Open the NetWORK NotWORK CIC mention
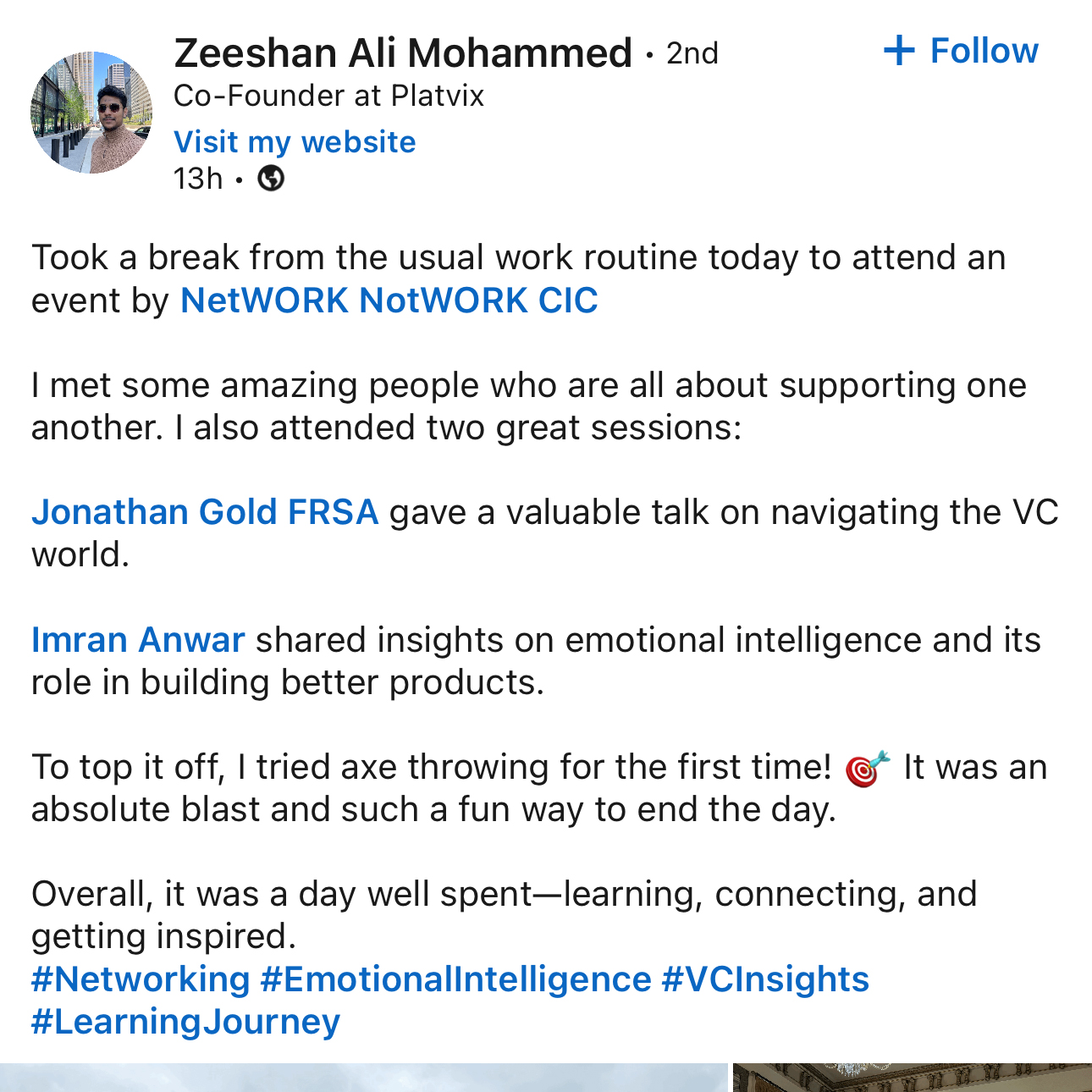 (x=389, y=301)
